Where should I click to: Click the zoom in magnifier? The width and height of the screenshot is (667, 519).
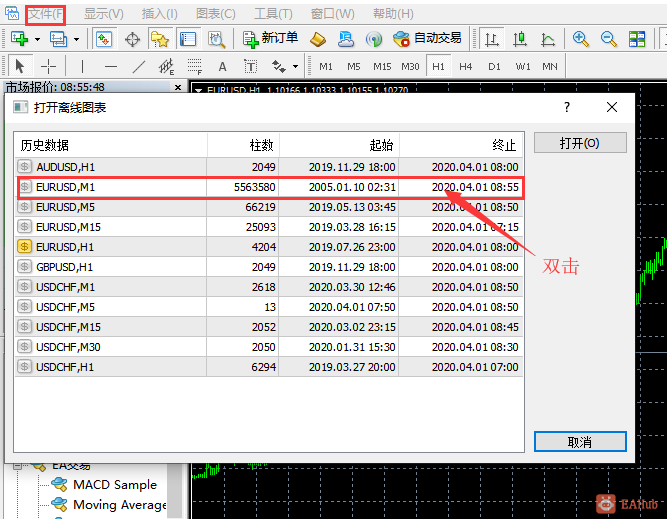pyautogui.click(x=580, y=39)
